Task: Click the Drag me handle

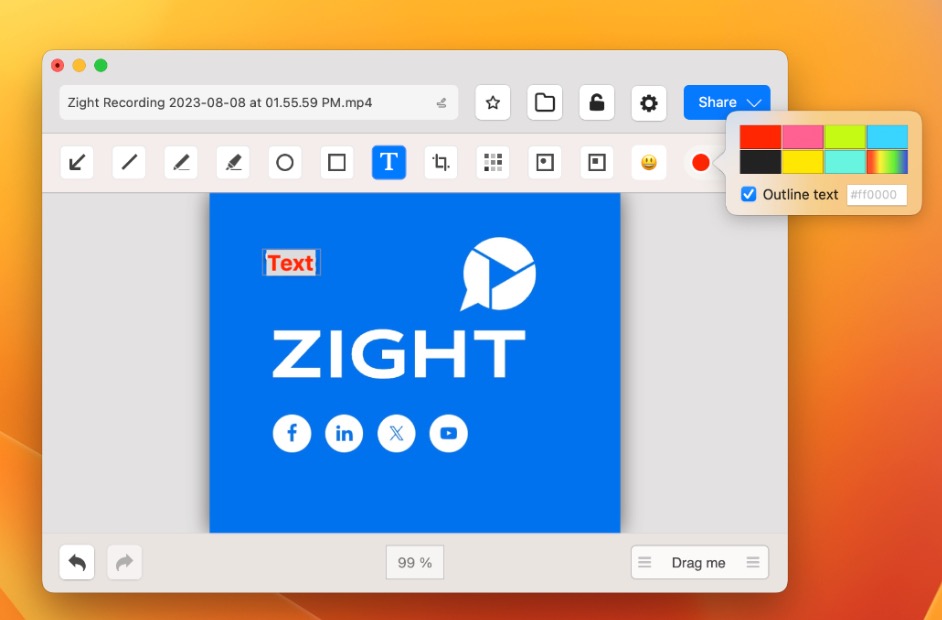Action: tap(699, 562)
